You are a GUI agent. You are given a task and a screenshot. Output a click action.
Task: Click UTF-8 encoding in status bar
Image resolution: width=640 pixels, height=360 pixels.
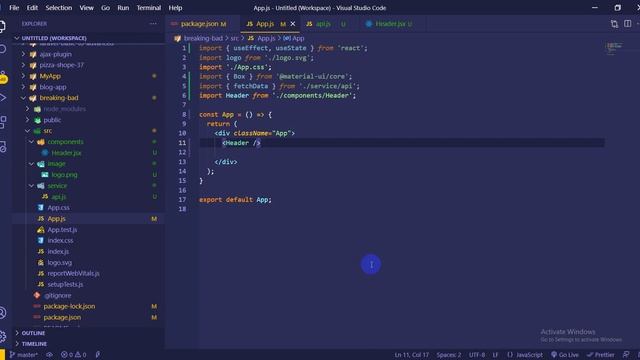[x=477, y=355]
